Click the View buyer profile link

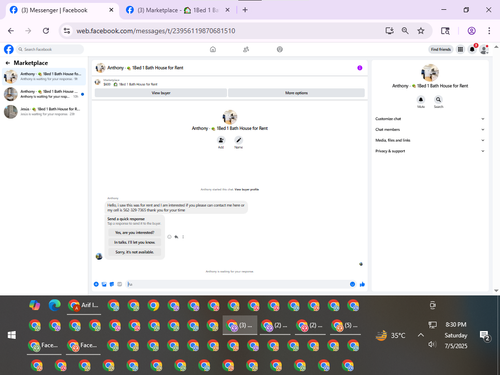click(247, 189)
